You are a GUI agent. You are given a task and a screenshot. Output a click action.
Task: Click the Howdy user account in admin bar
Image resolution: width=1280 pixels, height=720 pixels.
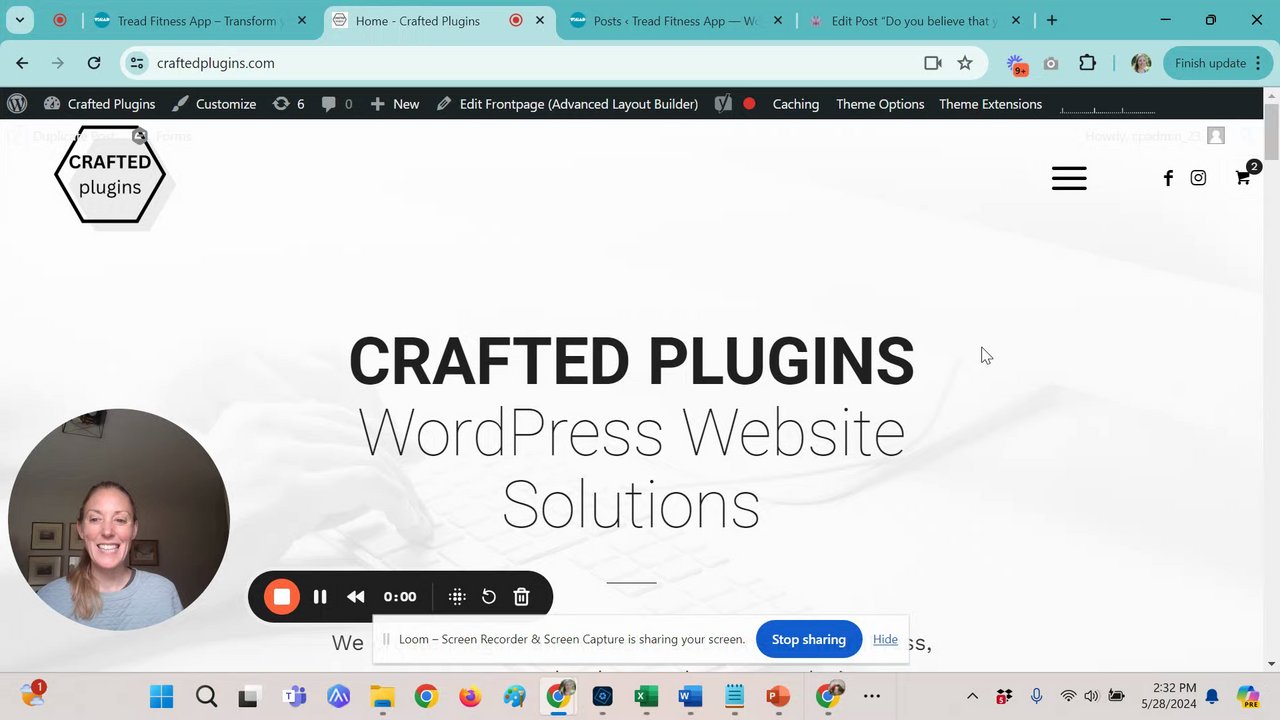coord(1155,136)
